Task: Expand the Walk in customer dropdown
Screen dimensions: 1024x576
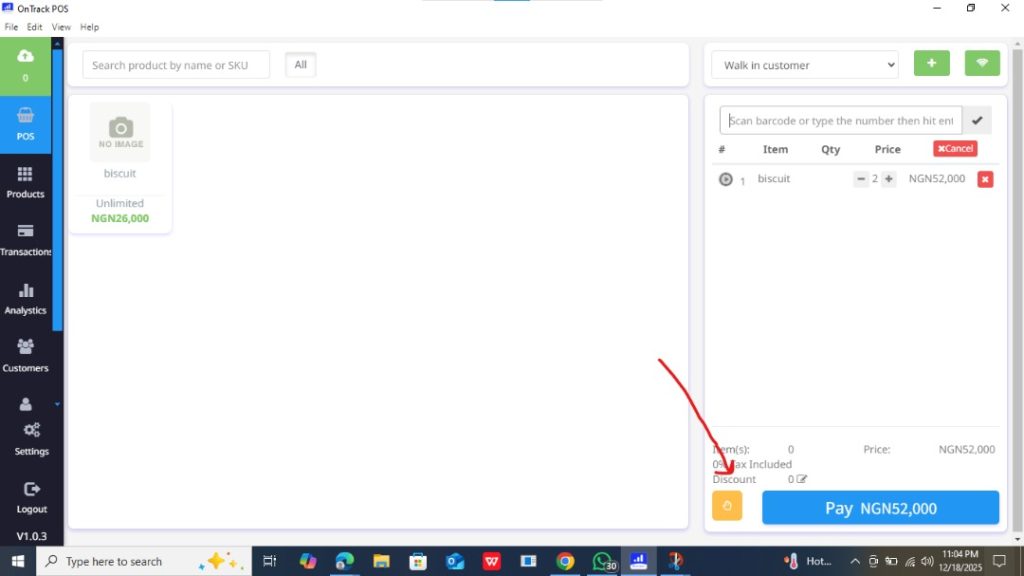Action: (805, 65)
